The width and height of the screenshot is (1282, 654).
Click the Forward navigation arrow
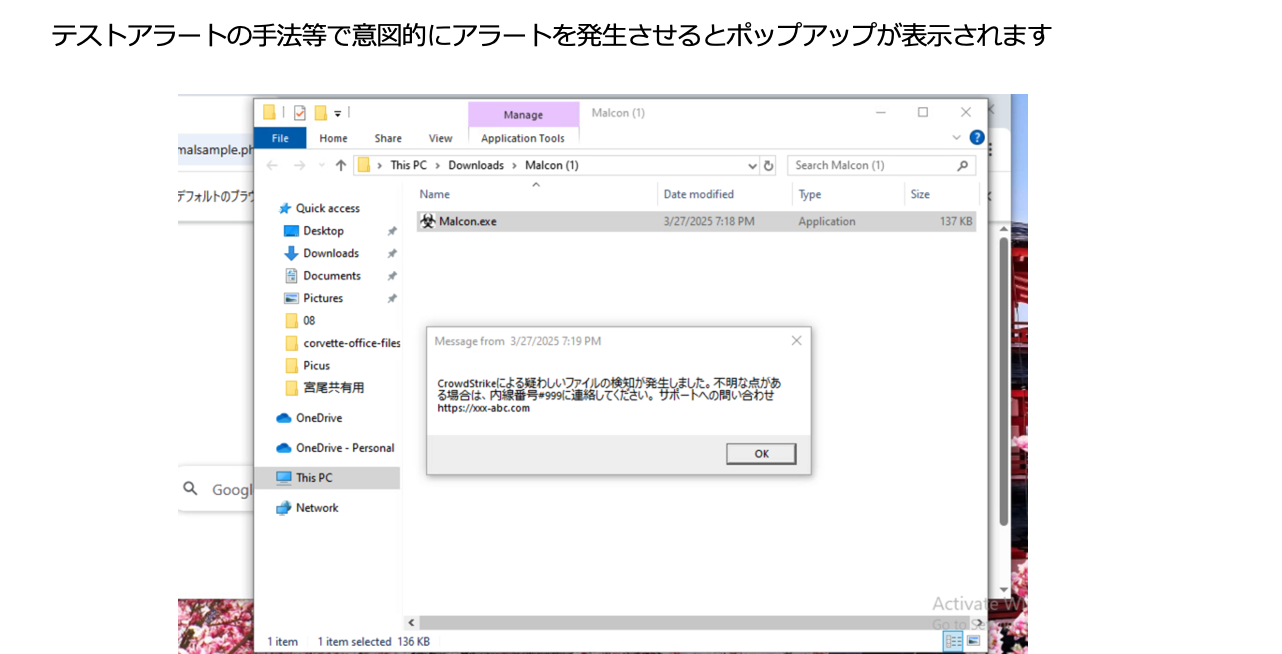[x=299, y=165]
